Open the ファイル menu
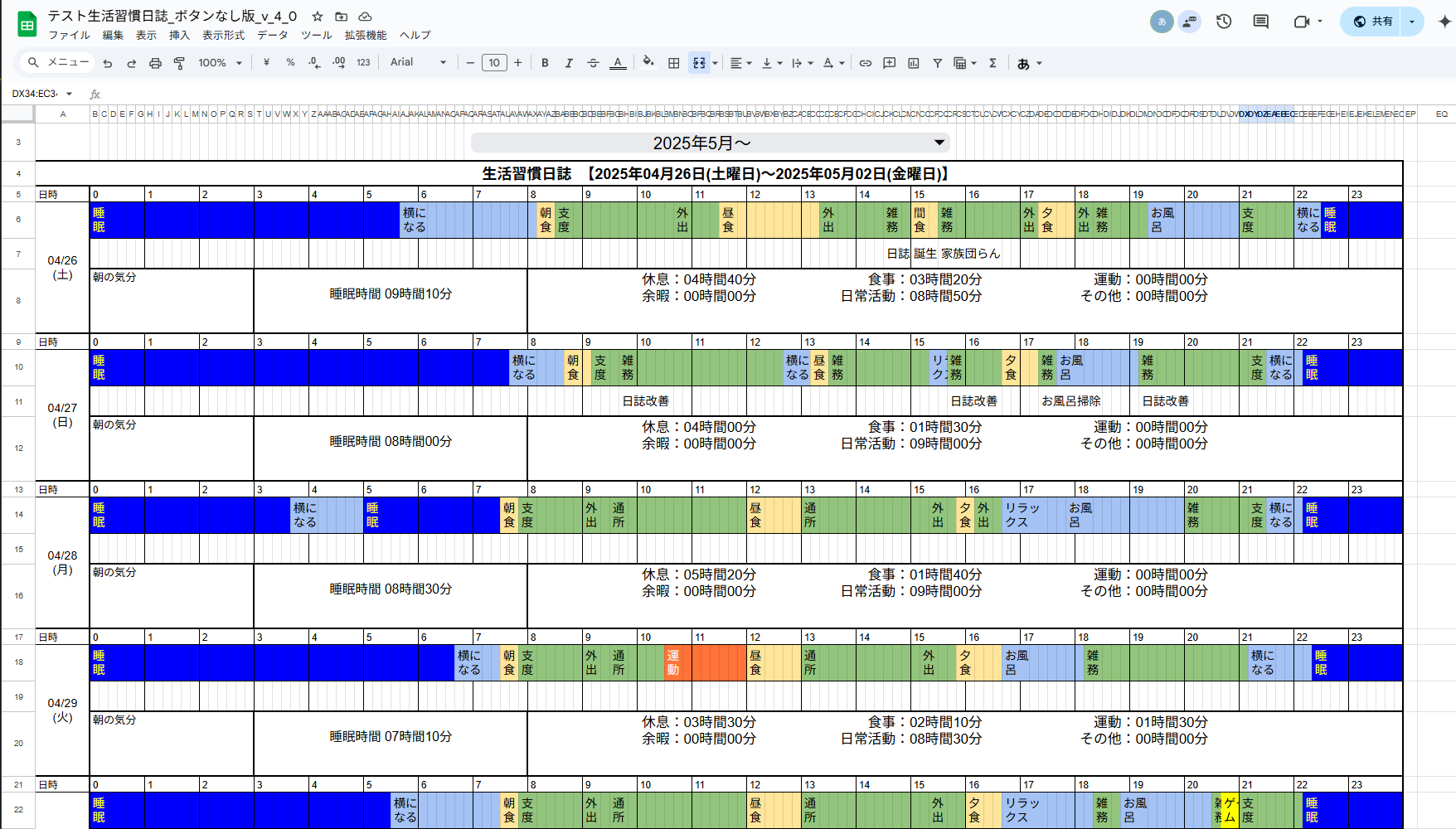1456x829 pixels. [69, 35]
